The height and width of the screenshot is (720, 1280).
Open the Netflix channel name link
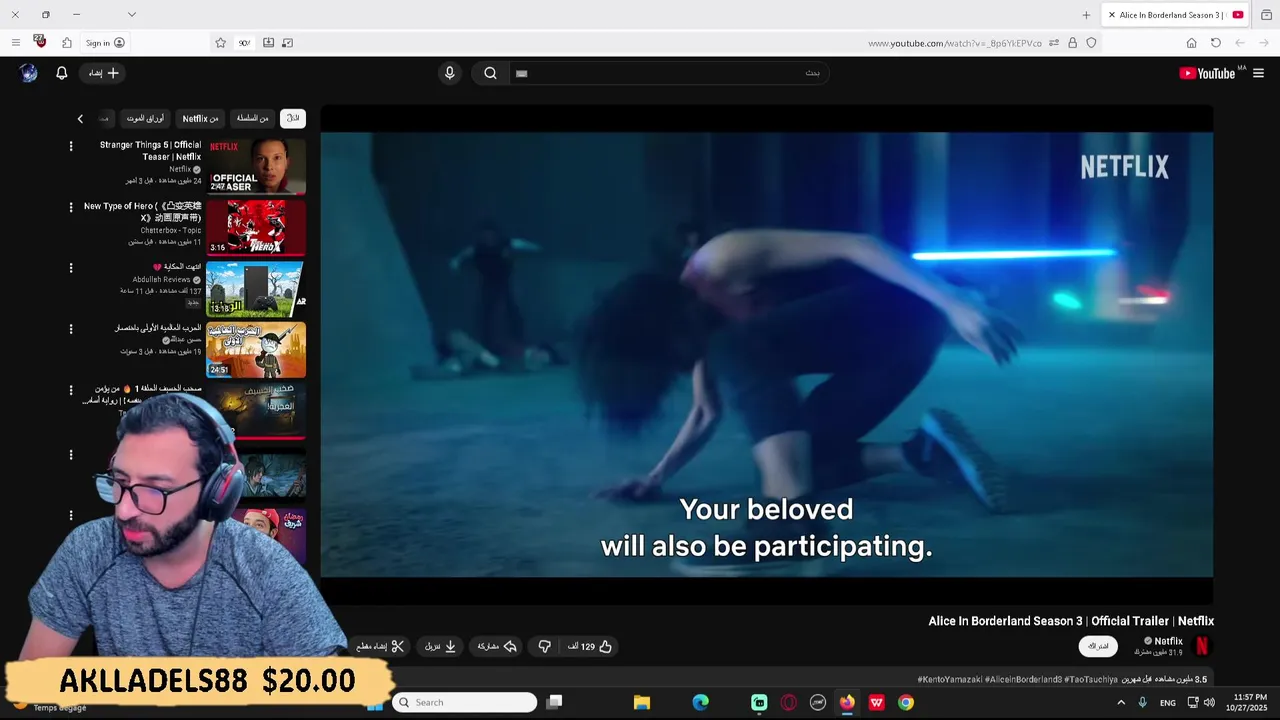[x=1168, y=641]
